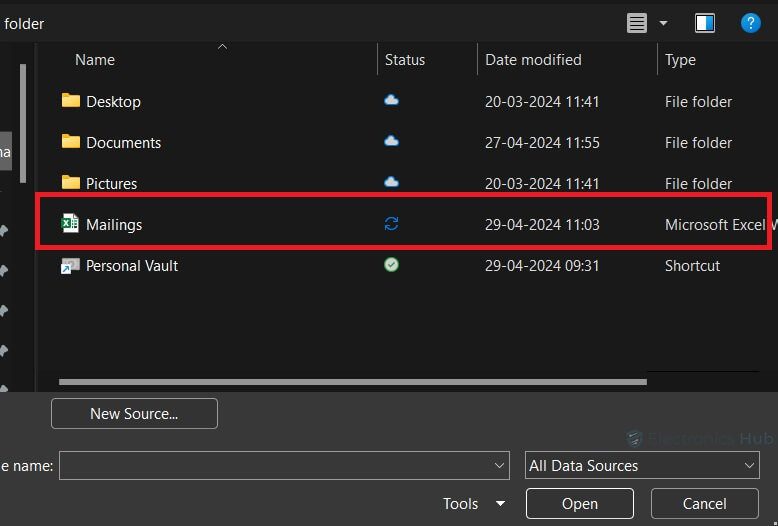Sort by the Date modified column header
The height and width of the screenshot is (526, 778).
click(x=533, y=60)
